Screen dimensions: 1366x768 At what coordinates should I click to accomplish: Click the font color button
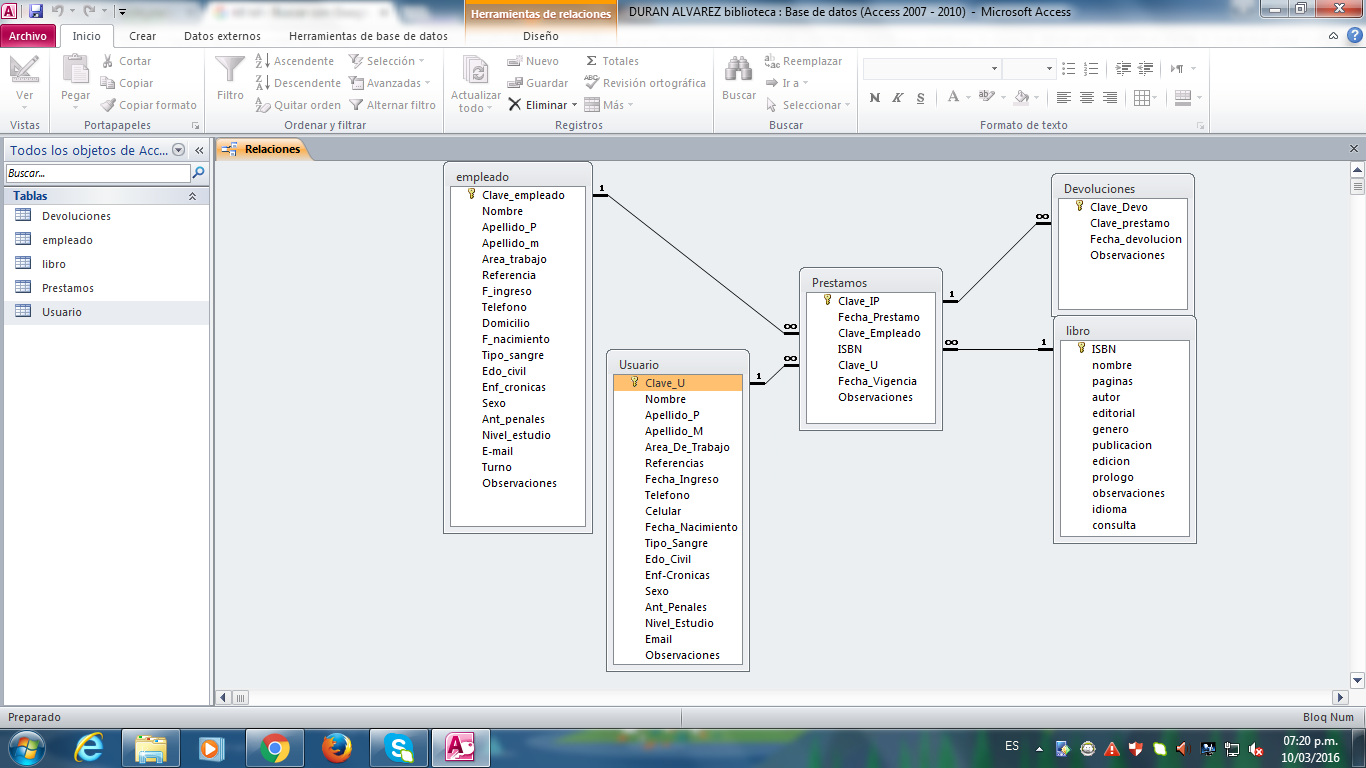point(953,98)
